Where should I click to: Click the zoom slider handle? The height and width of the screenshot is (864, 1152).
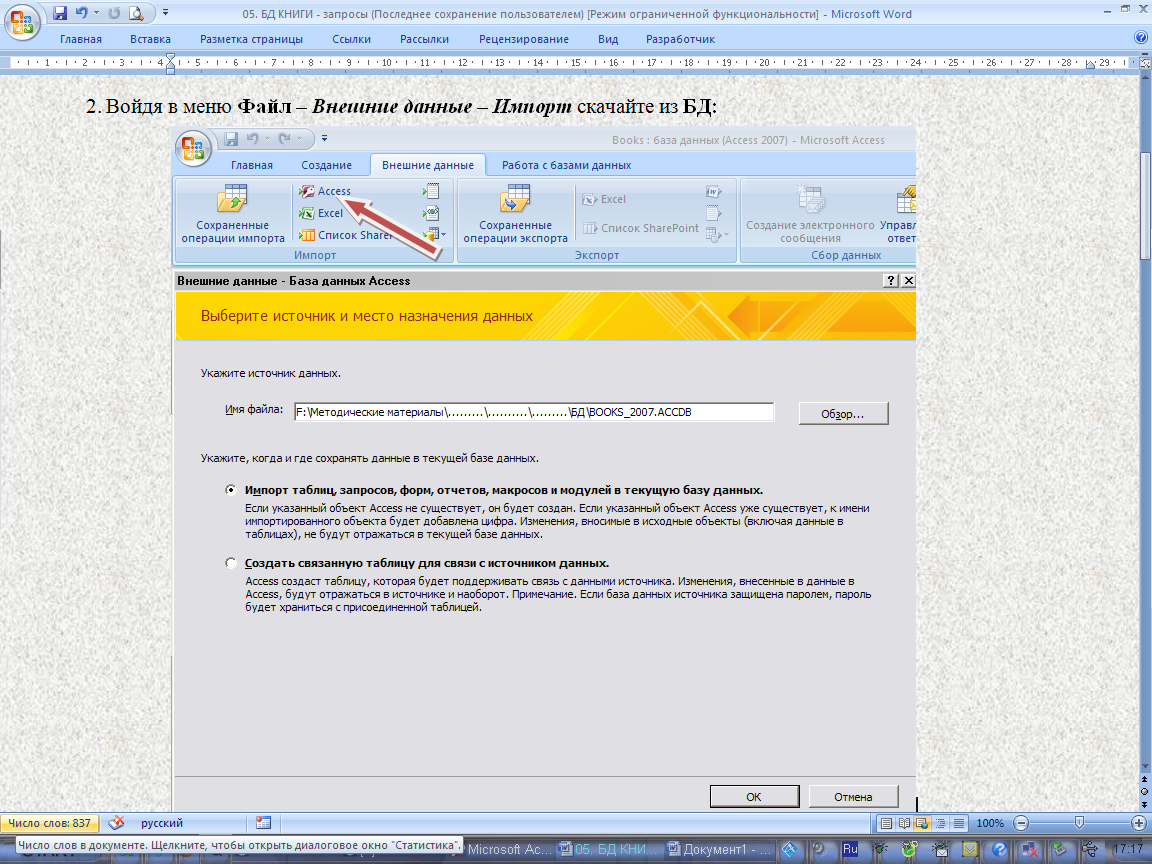click(x=1079, y=823)
